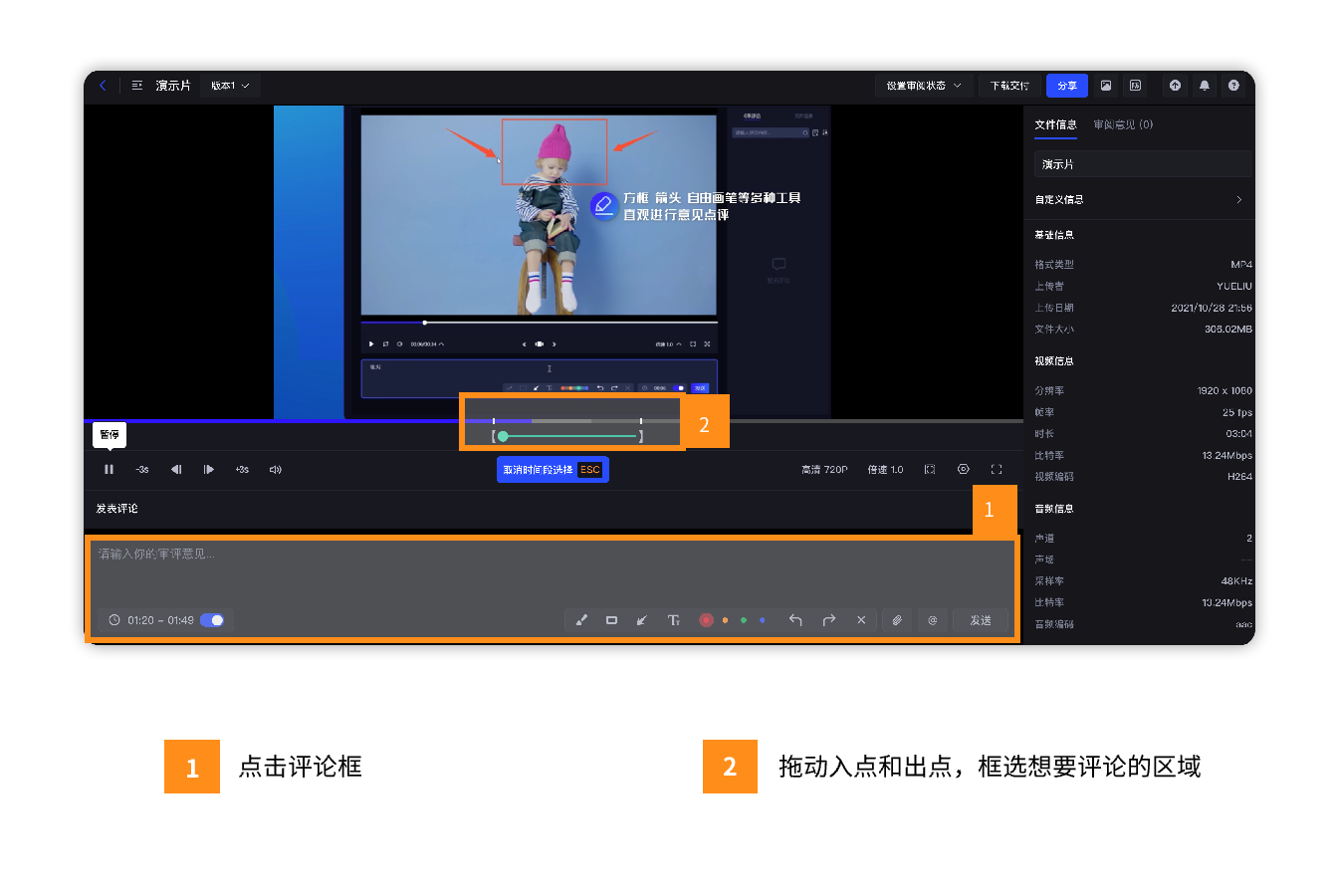Viewport: 1336px width, 896px height.
Task: Step back one frame
Action: point(176,470)
